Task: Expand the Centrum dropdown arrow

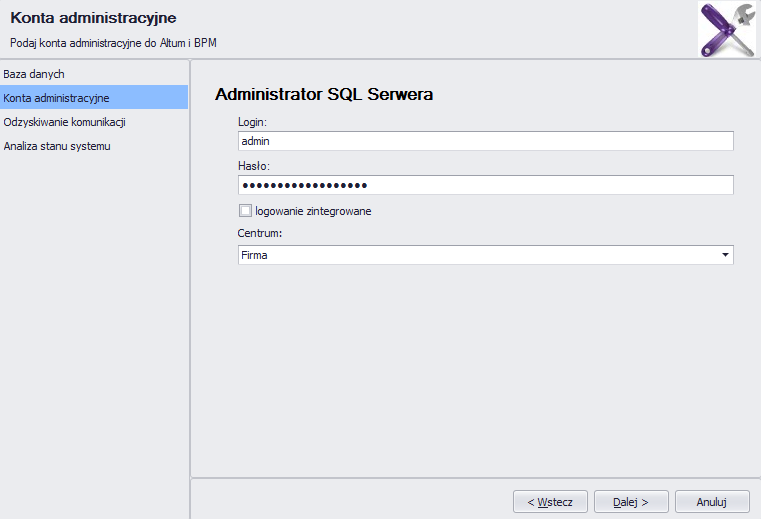Action: [725, 255]
